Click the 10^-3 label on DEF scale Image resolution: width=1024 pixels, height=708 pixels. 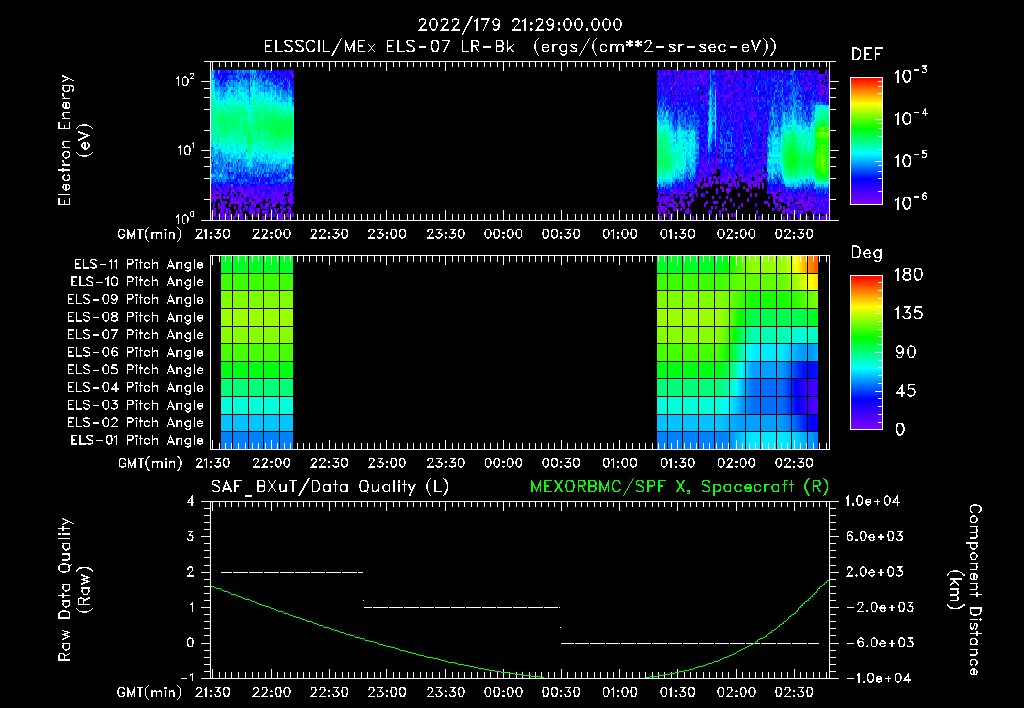910,76
